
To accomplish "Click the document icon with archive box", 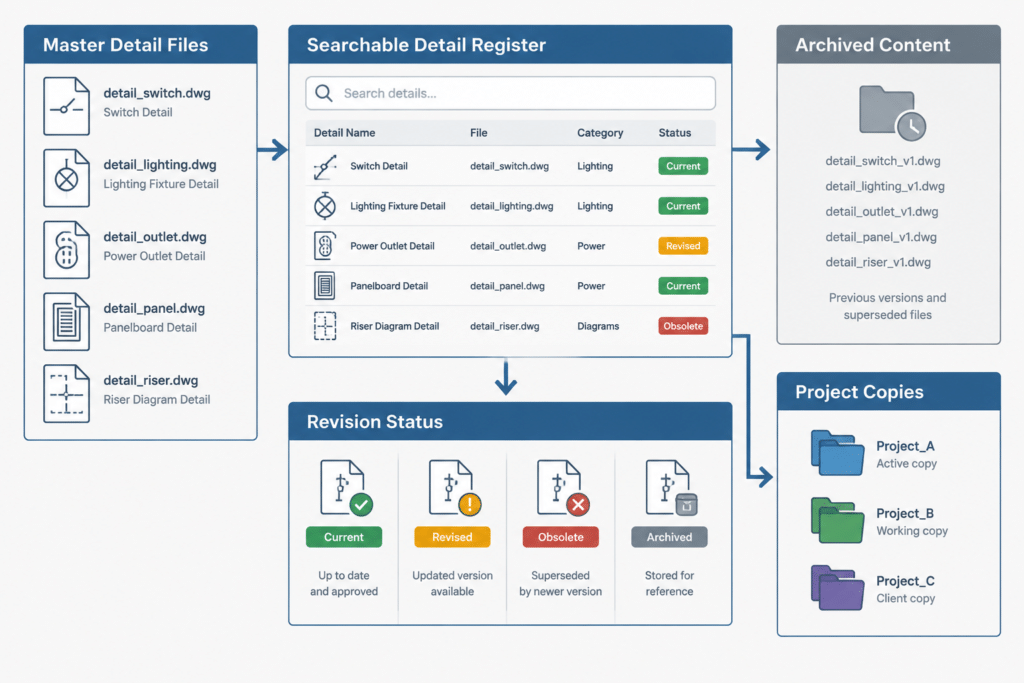I will point(671,488).
